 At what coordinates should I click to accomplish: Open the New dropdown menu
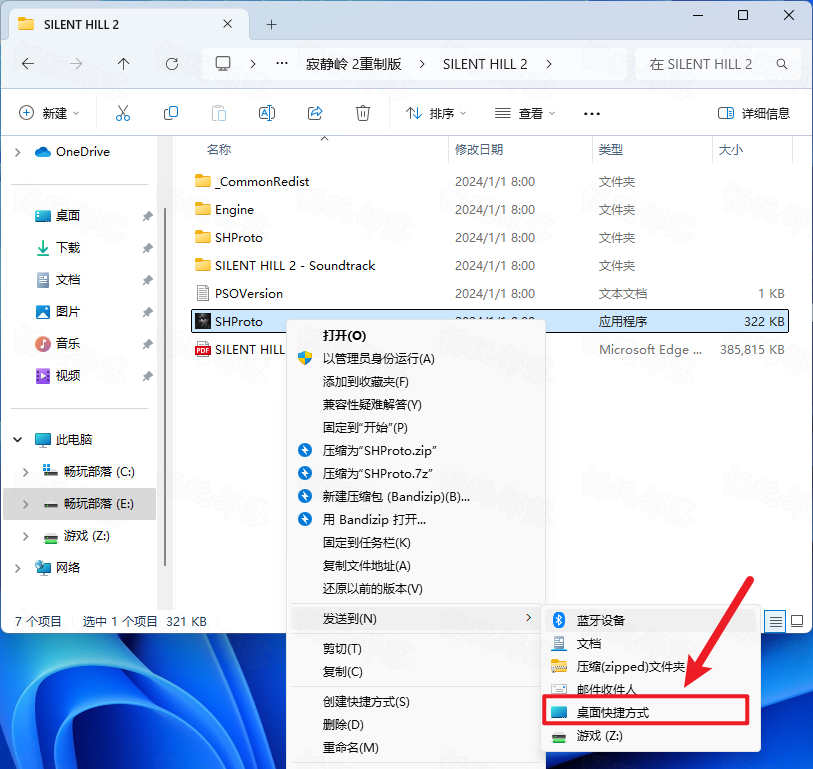click(49, 113)
